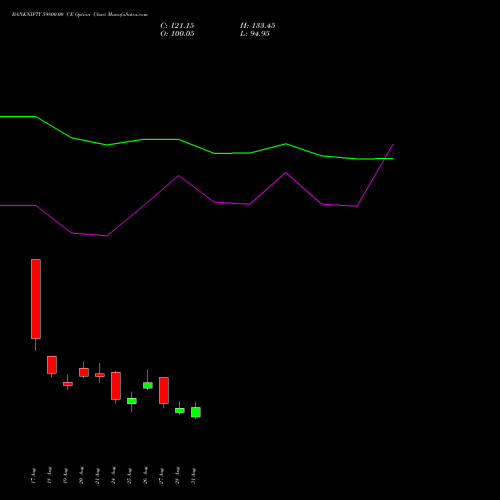Click the purple indicator line
Image resolution: width=500 pixels, height=500 pixels.
click(197, 190)
